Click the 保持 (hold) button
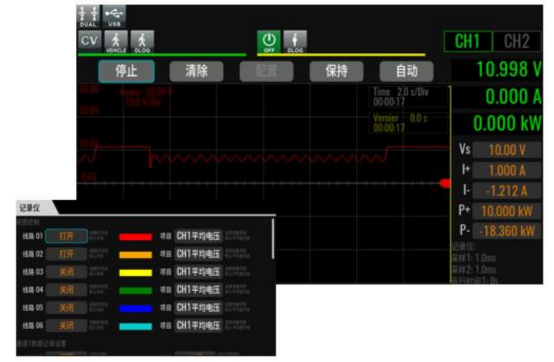 (x=336, y=71)
